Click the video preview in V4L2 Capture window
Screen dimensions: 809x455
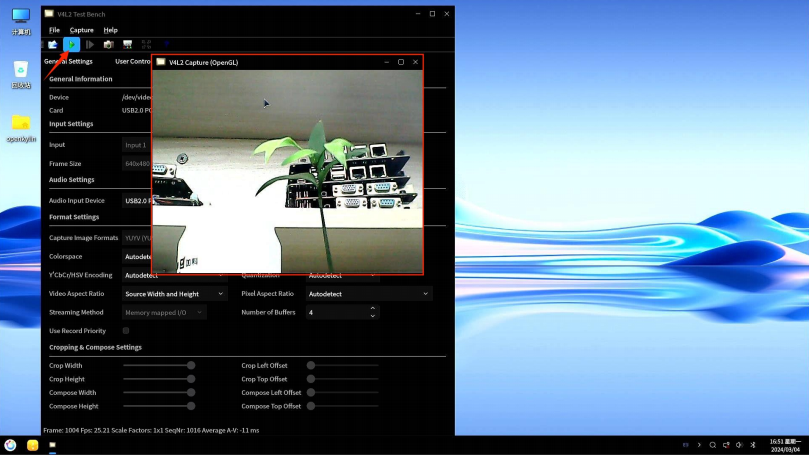pos(287,171)
